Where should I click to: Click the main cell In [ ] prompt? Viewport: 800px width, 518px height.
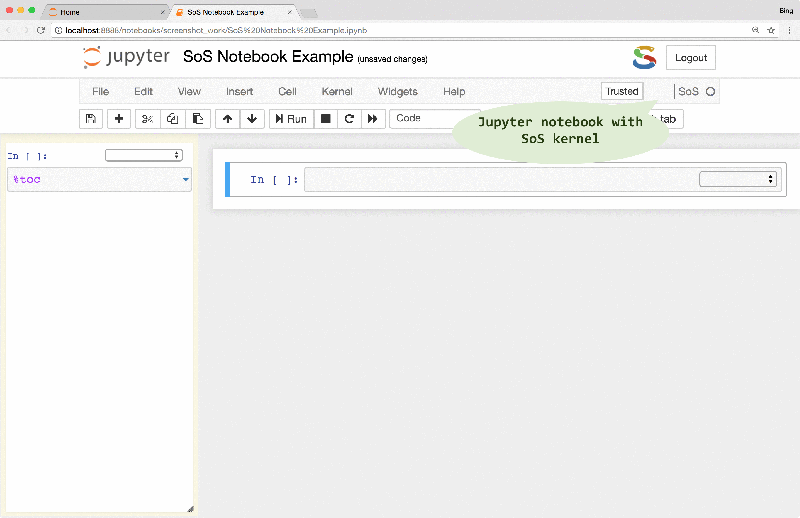273,180
